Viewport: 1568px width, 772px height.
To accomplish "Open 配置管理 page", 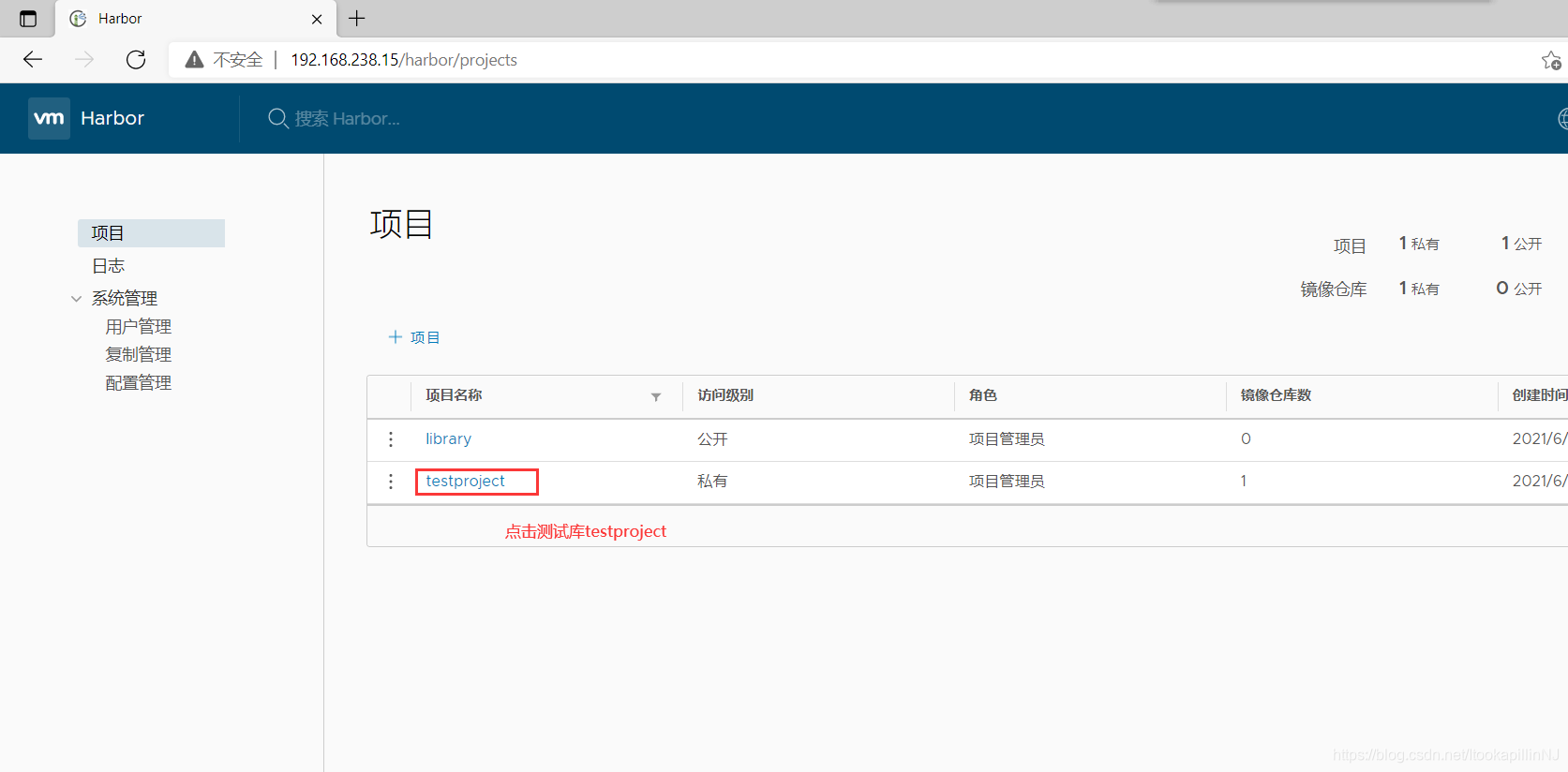I will [139, 383].
